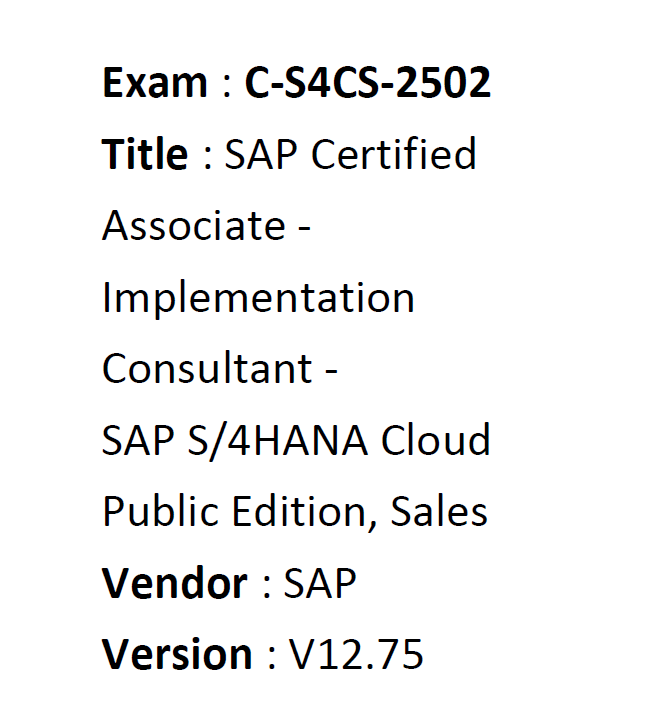Viewport: 672px width, 728px height.
Task: Click the exam code C-S4CS-2502
Action: pyautogui.click(x=367, y=83)
